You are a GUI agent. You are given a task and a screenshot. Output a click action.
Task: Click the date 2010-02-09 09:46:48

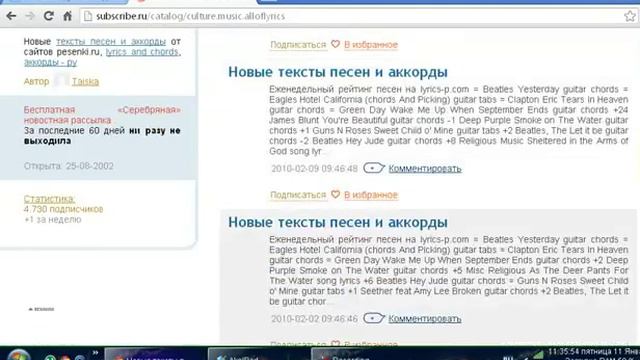[x=314, y=169]
